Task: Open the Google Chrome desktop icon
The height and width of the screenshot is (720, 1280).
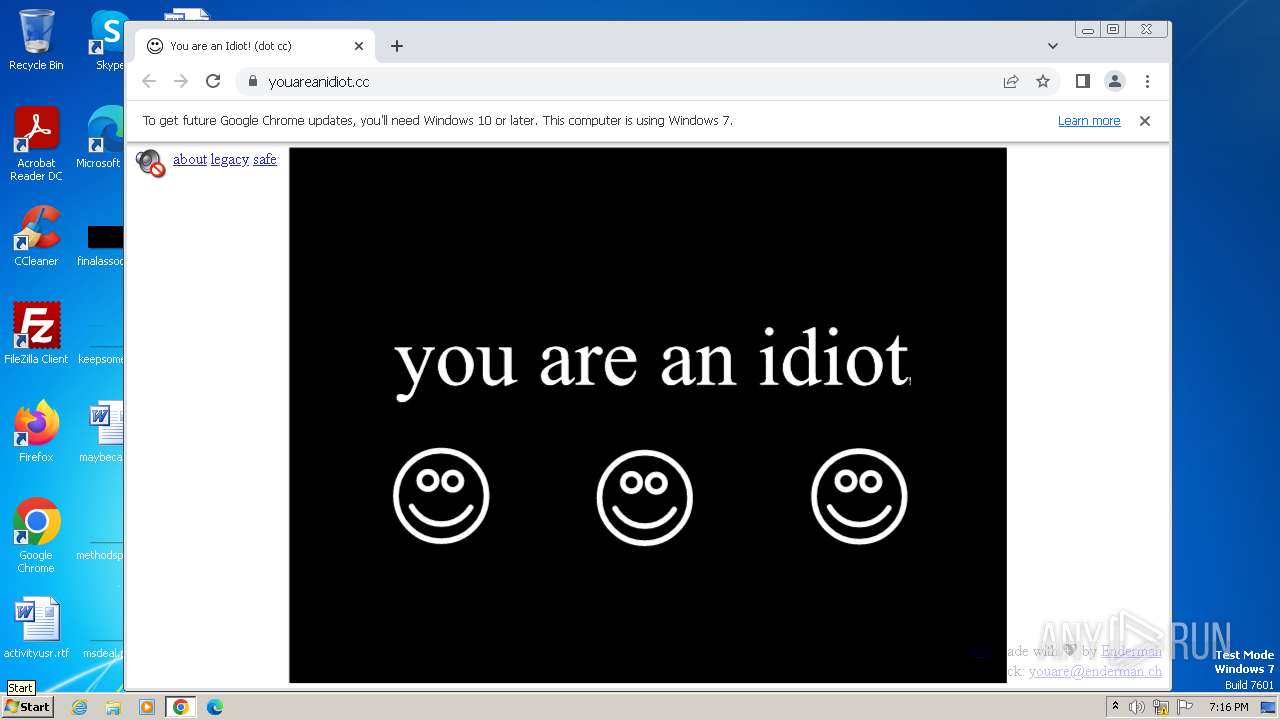Action: pos(36,535)
